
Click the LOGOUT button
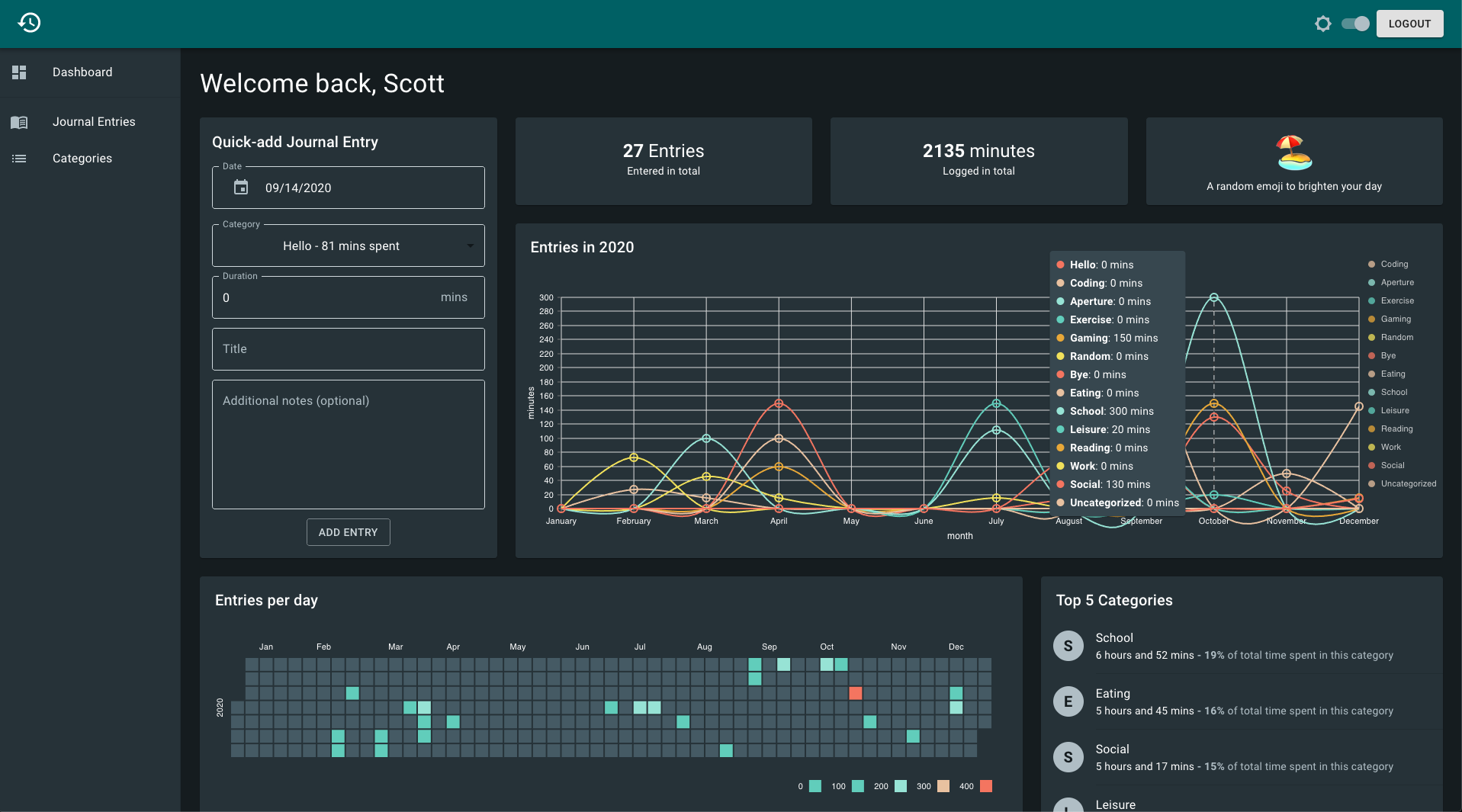pyautogui.click(x=1409, y=24)
